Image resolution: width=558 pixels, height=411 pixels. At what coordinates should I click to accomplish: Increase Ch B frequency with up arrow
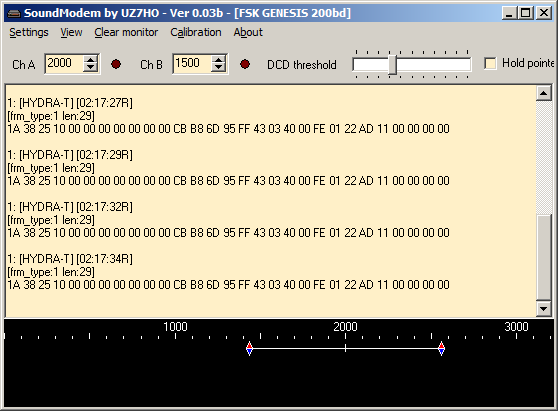tap(219, 59)
